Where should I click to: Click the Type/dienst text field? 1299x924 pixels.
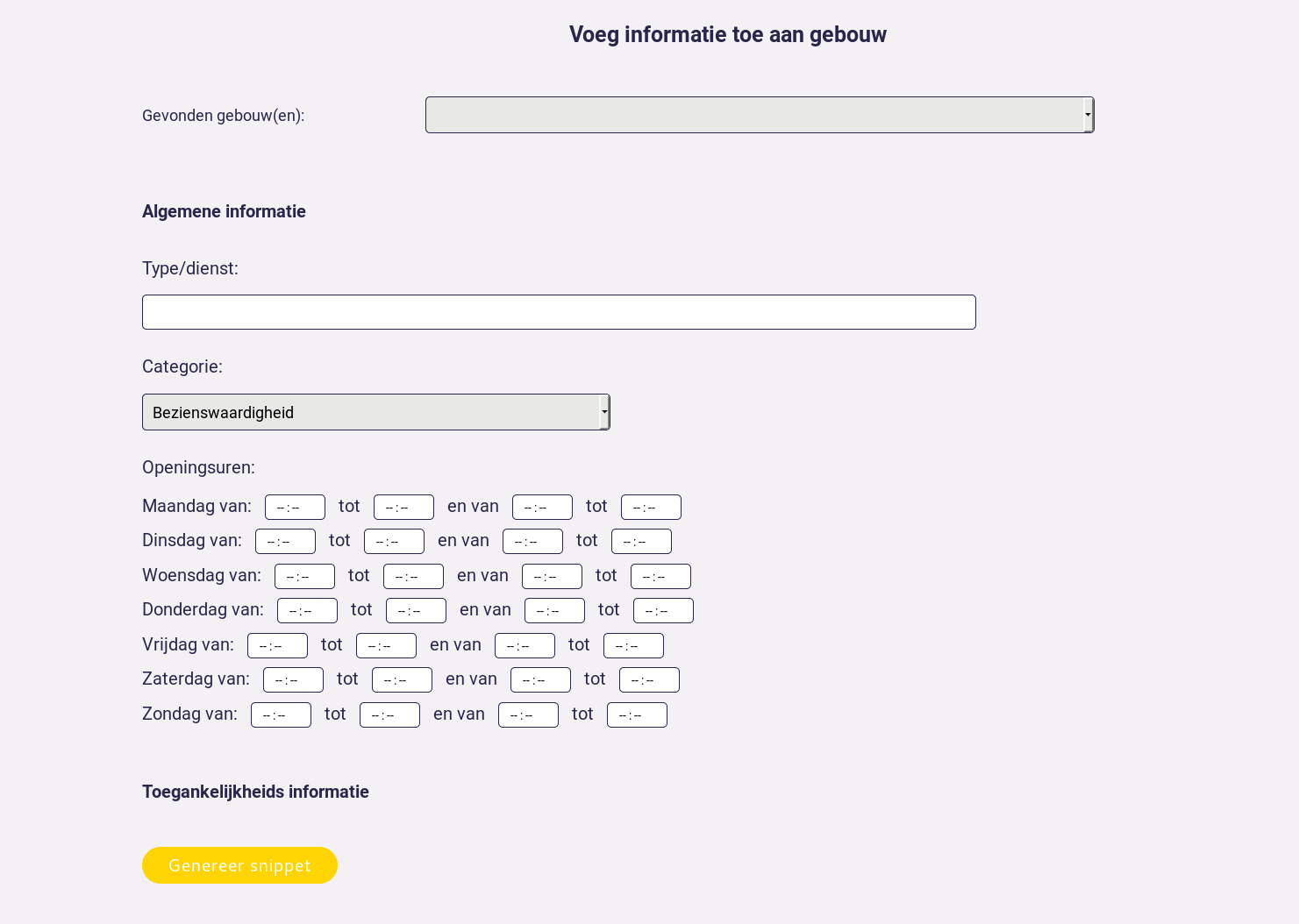pos(559,312)
